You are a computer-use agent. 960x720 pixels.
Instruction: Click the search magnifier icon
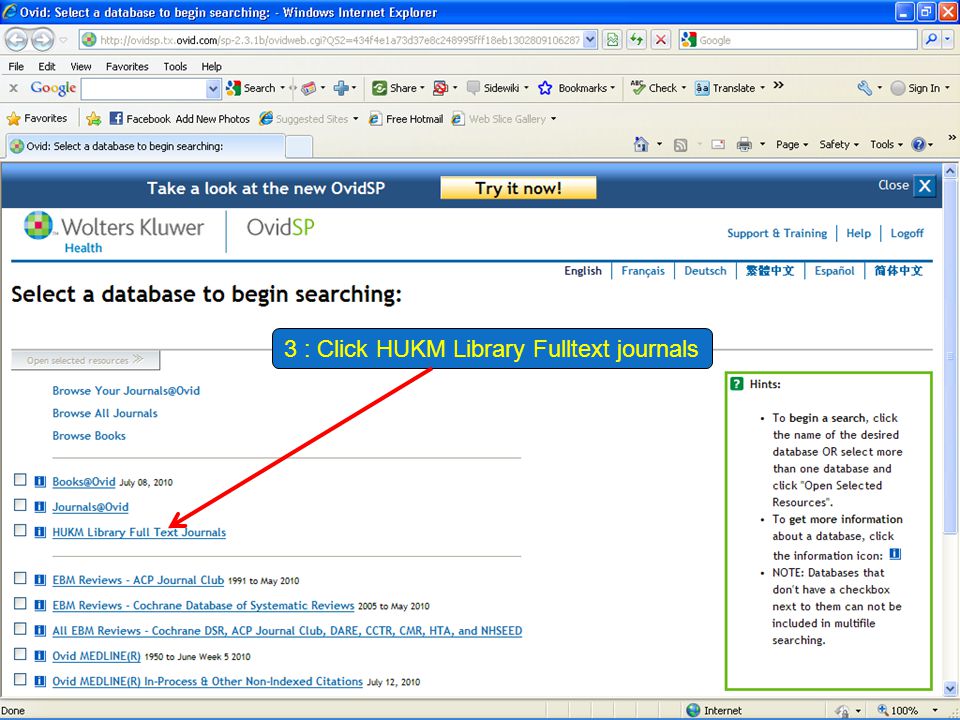pyautogui.click(x=931, y=40)
